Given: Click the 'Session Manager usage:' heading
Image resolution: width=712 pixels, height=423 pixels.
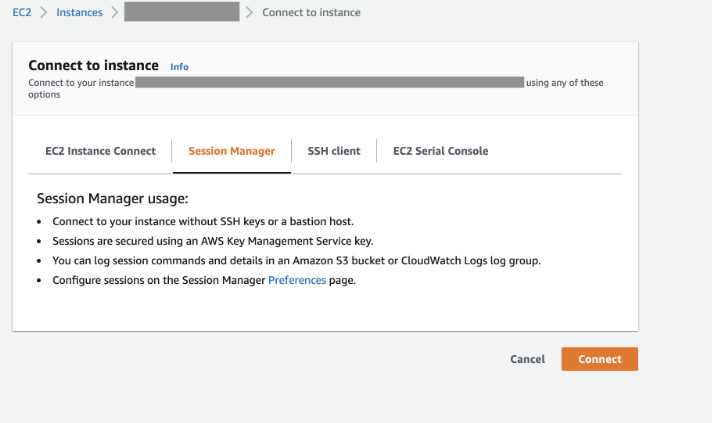Looking at the screenshot, I should point(112,198).
